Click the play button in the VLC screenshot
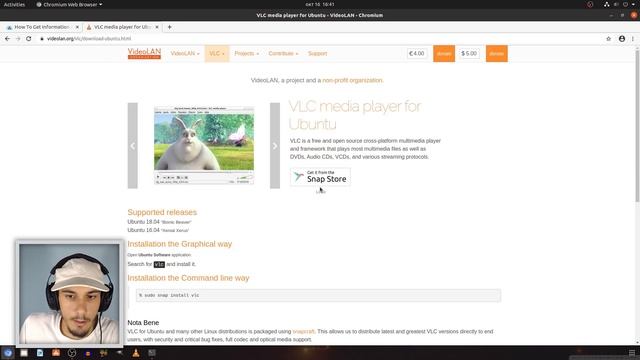 click(x=158, y=177)
